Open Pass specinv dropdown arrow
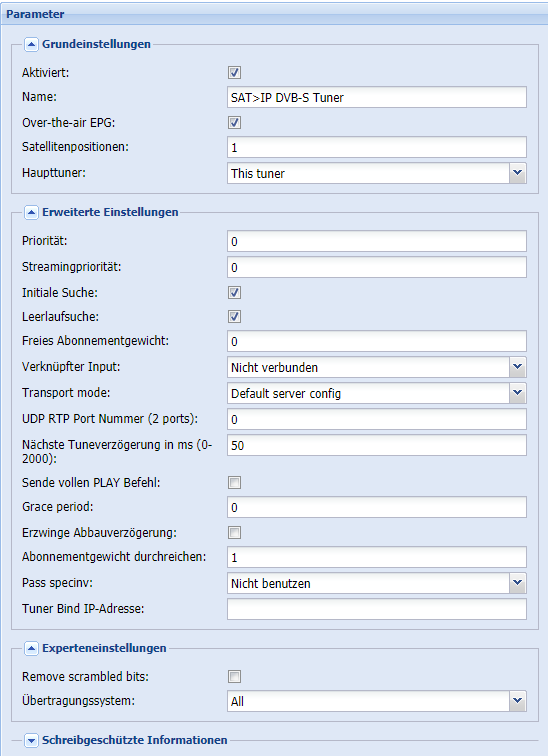Screen dimensions: 548x756 [x=518, y=583]
